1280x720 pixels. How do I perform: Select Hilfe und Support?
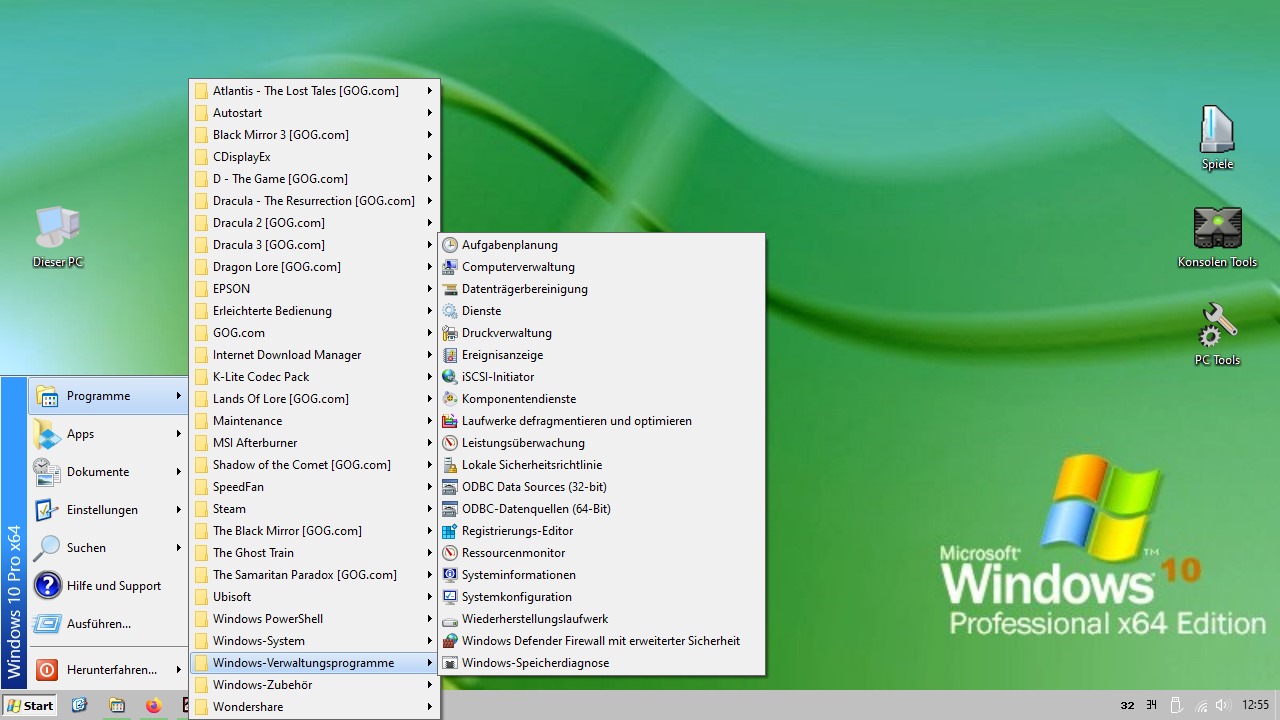click(x=108, y=586)
